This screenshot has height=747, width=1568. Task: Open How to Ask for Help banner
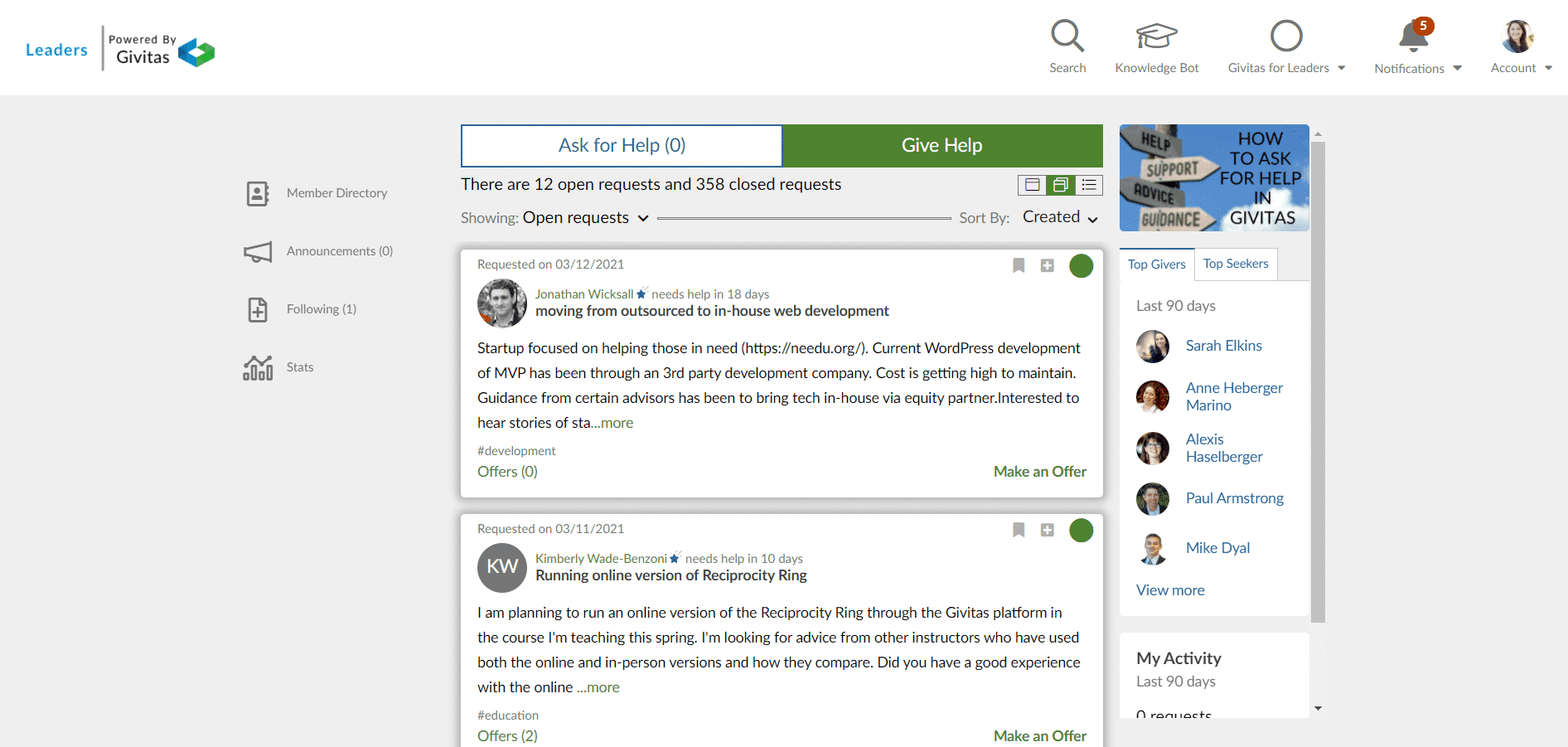click(1214, 178)
